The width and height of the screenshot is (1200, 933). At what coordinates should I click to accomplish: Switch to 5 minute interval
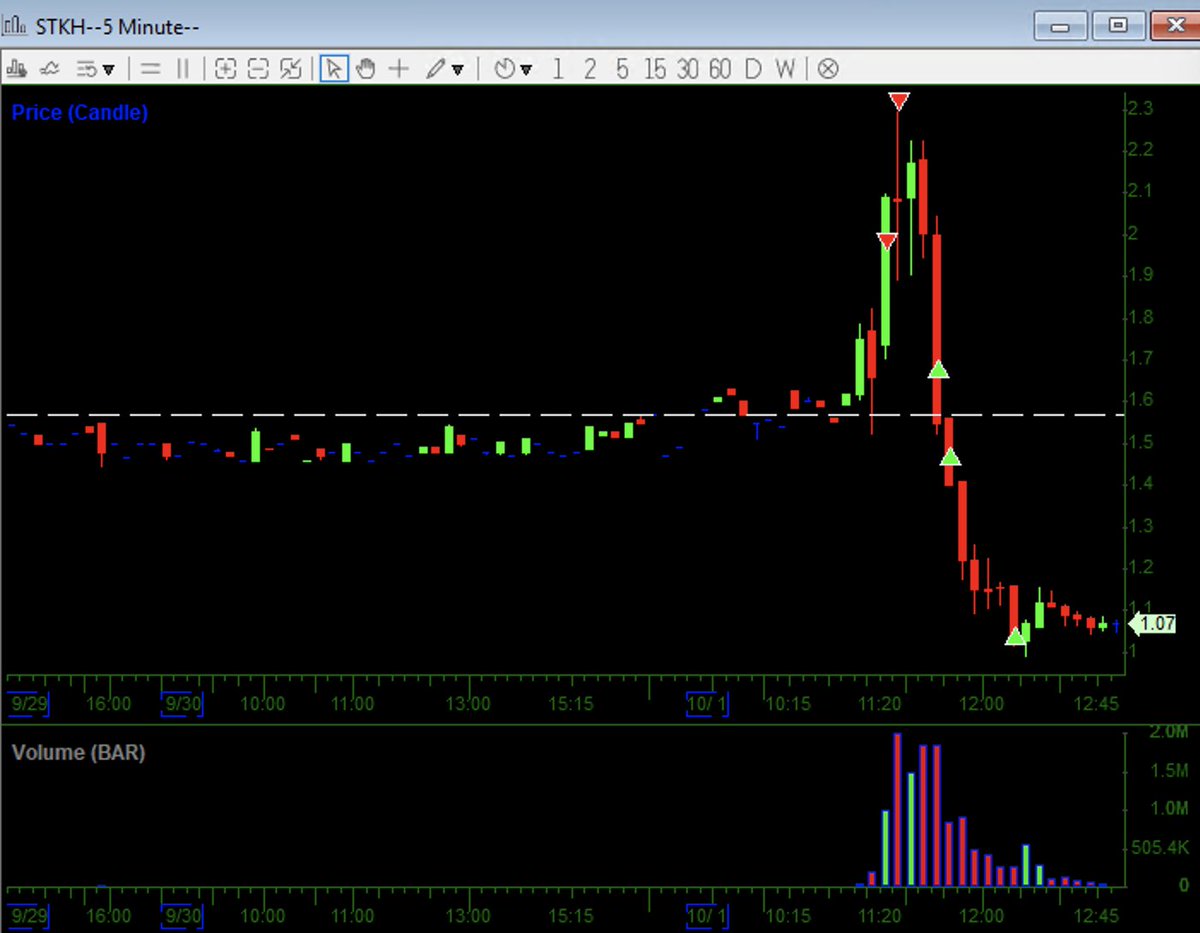(622, 69)
